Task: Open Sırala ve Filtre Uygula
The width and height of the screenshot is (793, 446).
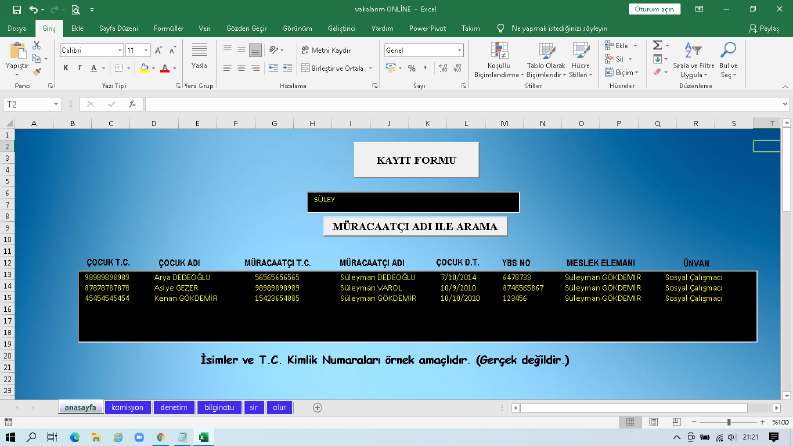Action: click(693, 60)
